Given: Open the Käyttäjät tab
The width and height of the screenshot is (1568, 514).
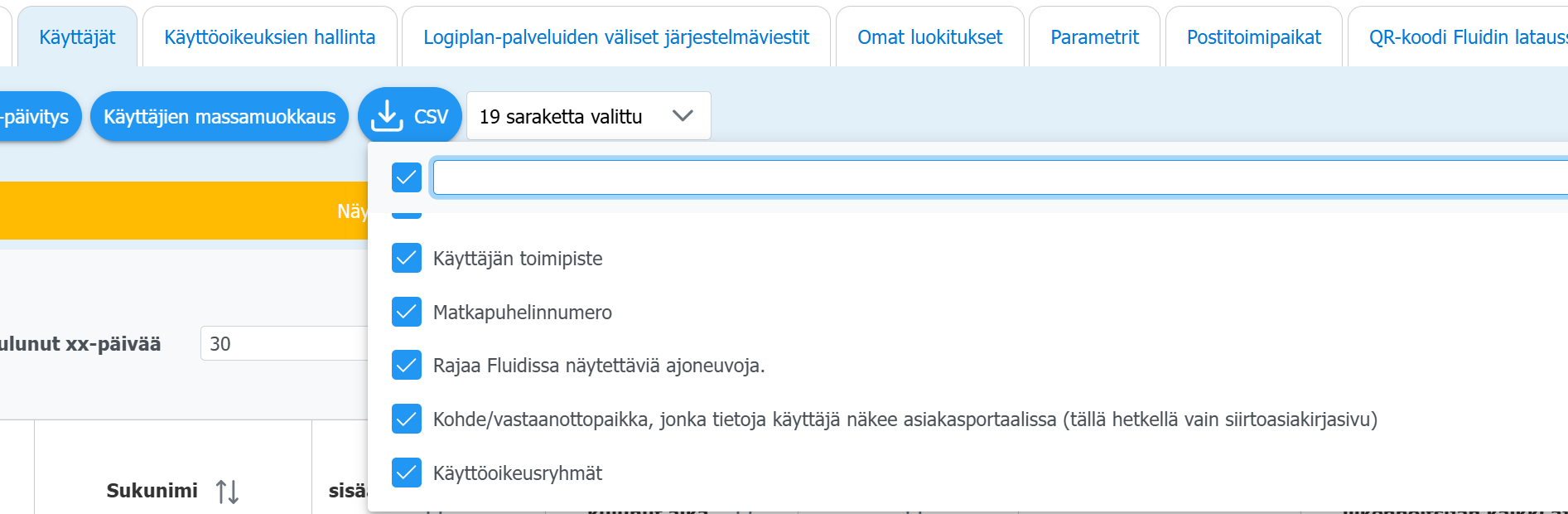Looking at the screenshot, I should (x=77, y=37).
